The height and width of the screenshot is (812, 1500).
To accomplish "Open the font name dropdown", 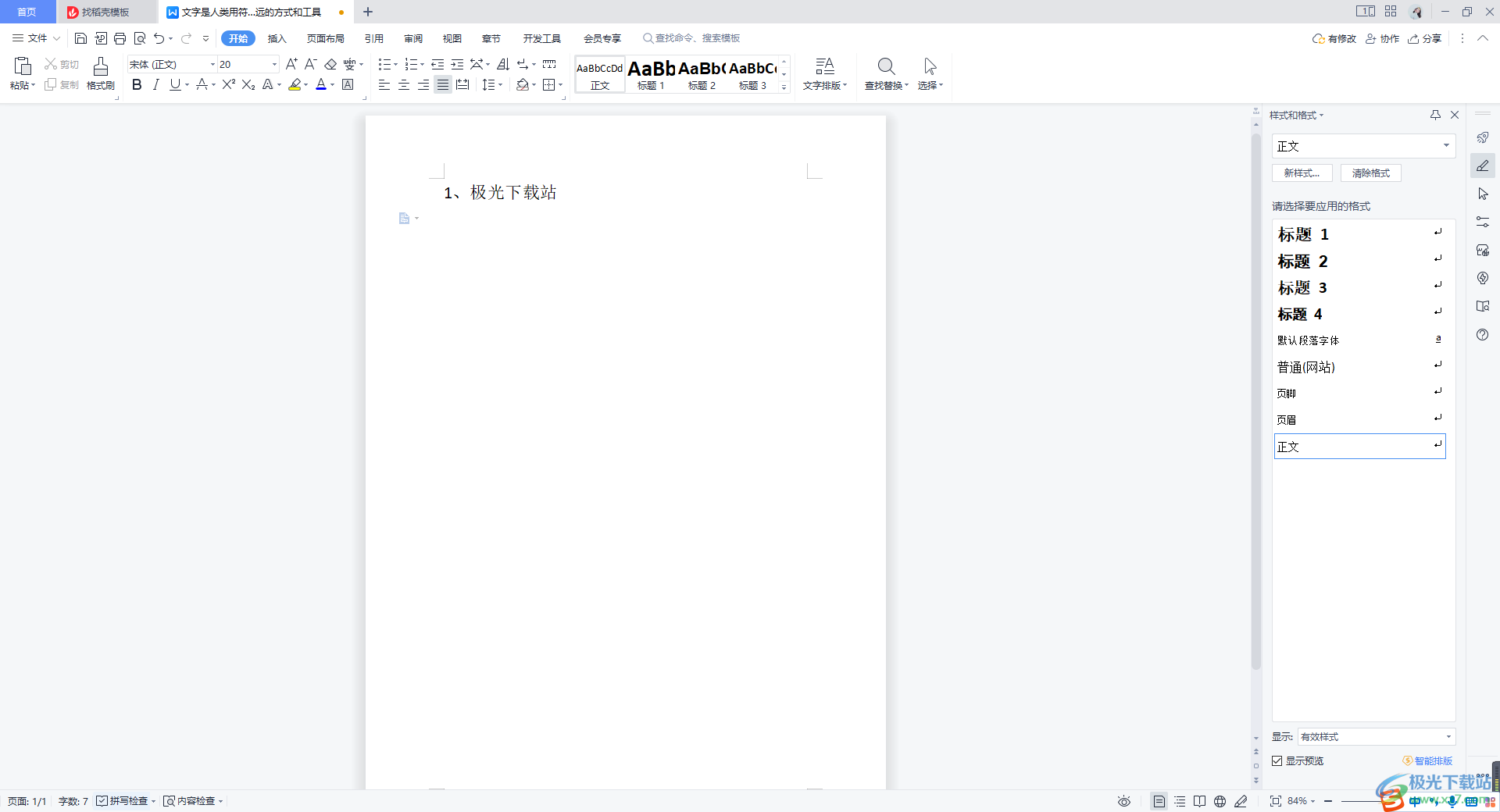I will (x=212, y=64).
